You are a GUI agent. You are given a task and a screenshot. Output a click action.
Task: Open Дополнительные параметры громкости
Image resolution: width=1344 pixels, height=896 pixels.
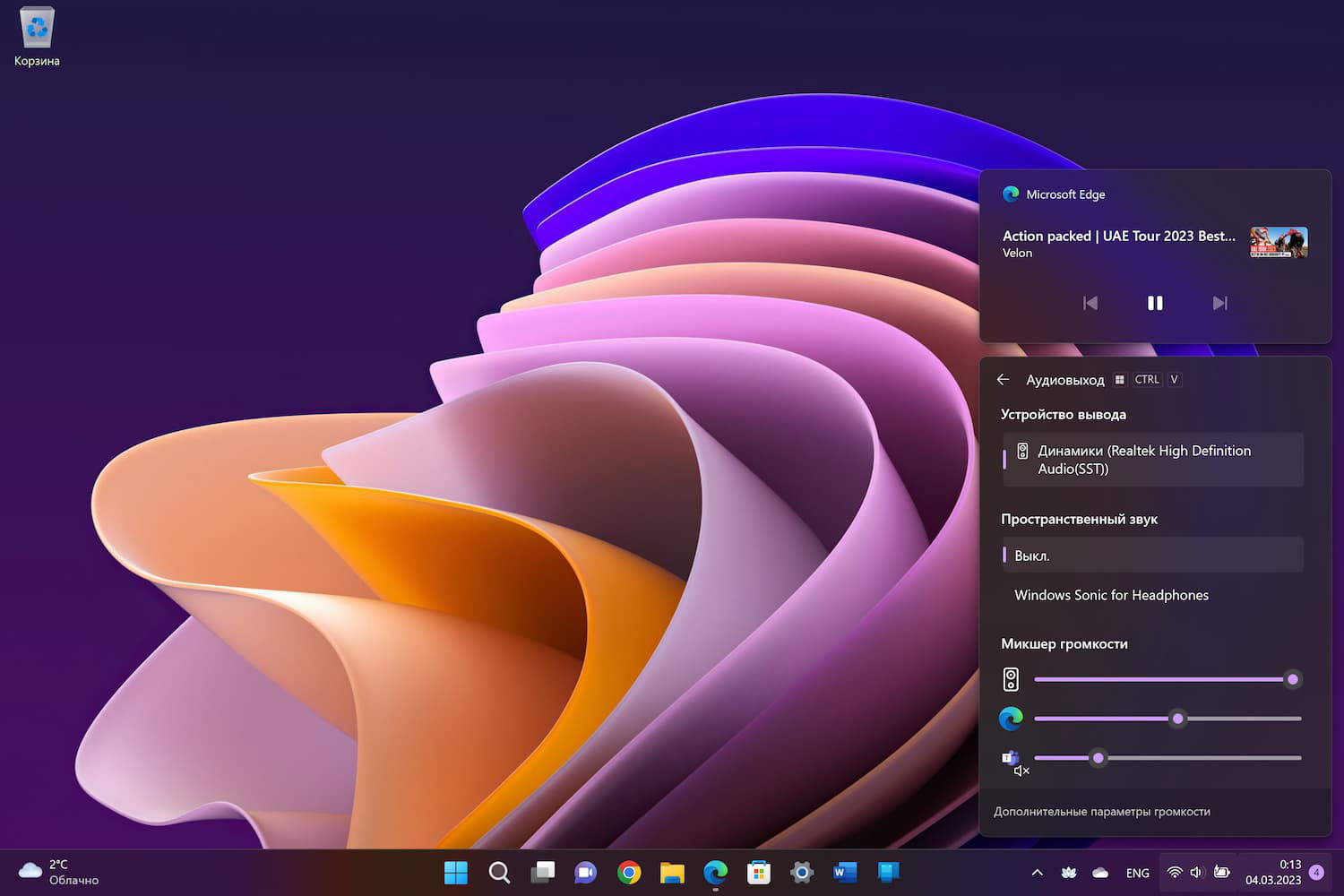tap(1102, 812)
